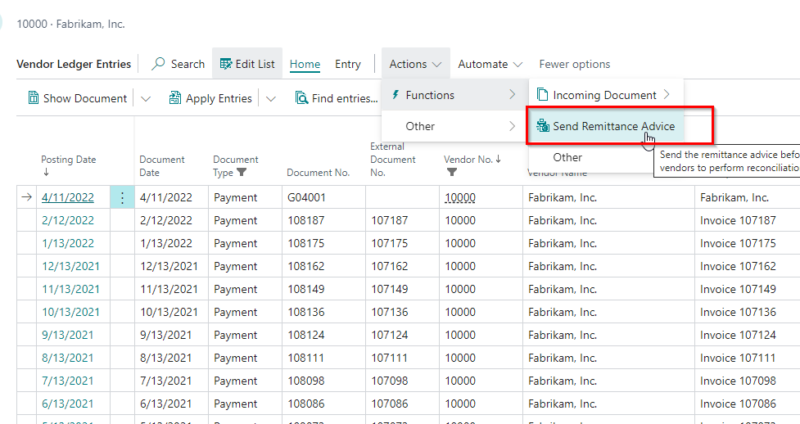Viewport: 800px width, 424px height.
Task: Sort by the Posting Date column header
Action: [x=68, y=160]
